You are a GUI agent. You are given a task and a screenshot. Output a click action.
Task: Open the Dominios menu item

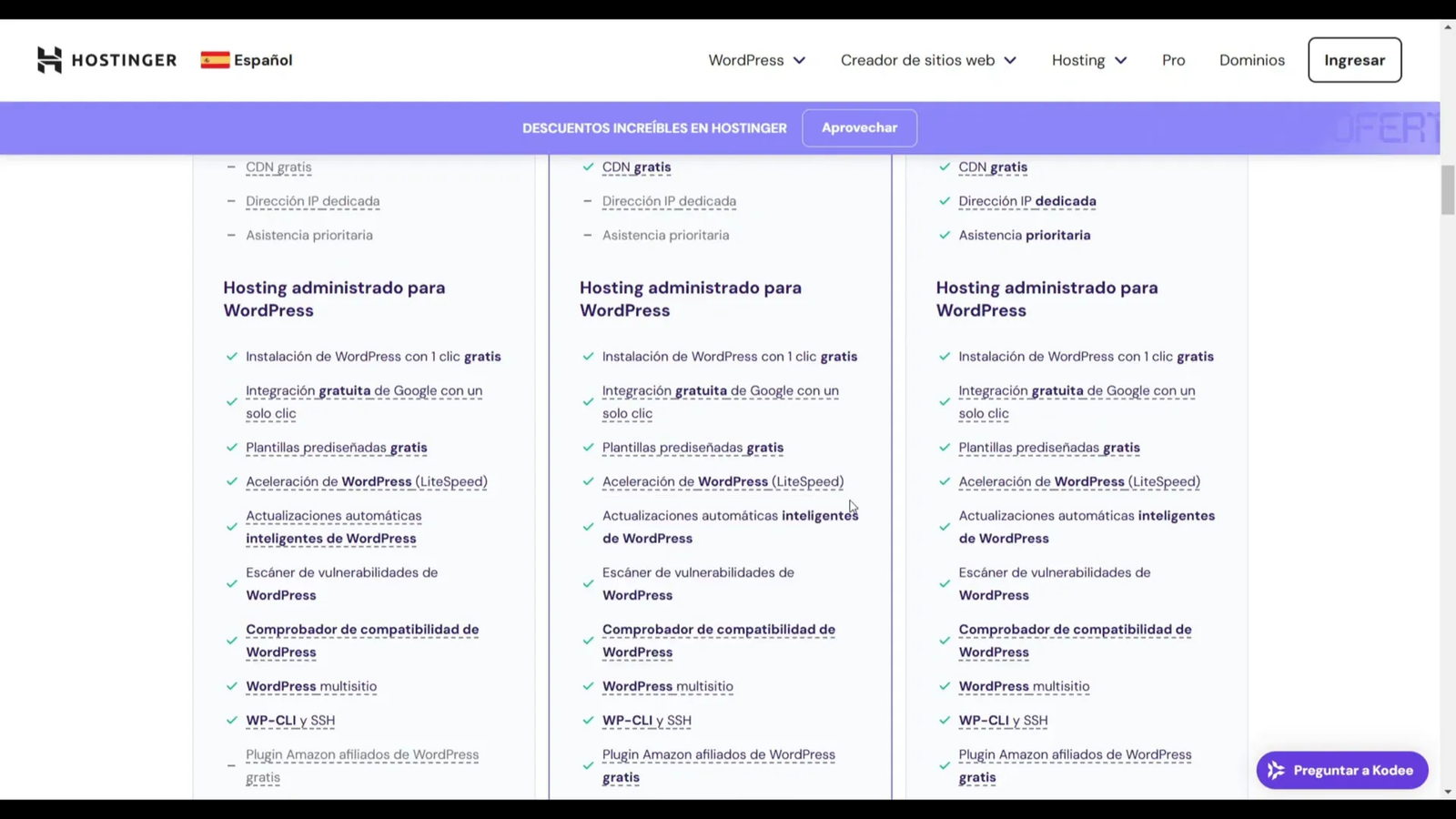(x=1251, y=60)
